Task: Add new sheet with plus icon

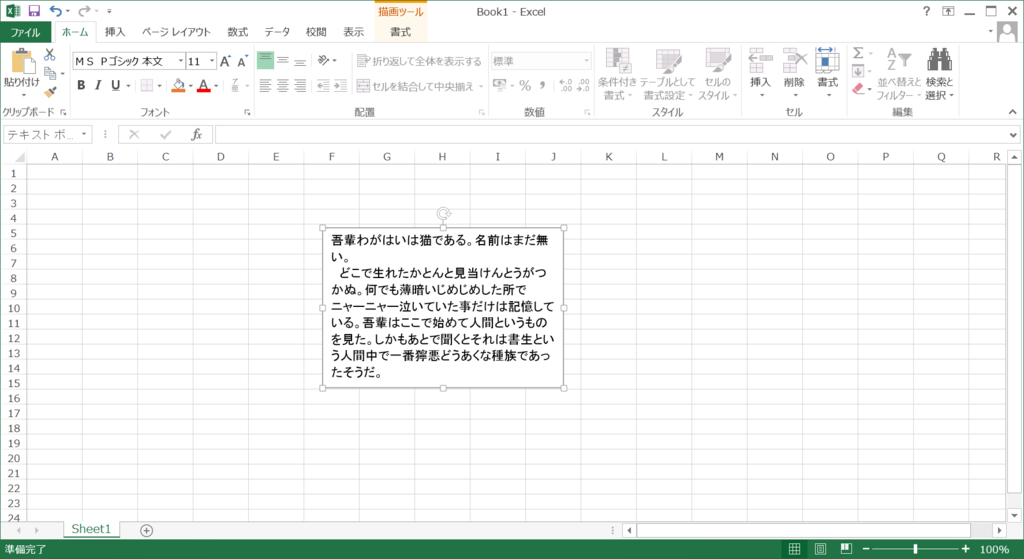Action: [x=146, y=530]
